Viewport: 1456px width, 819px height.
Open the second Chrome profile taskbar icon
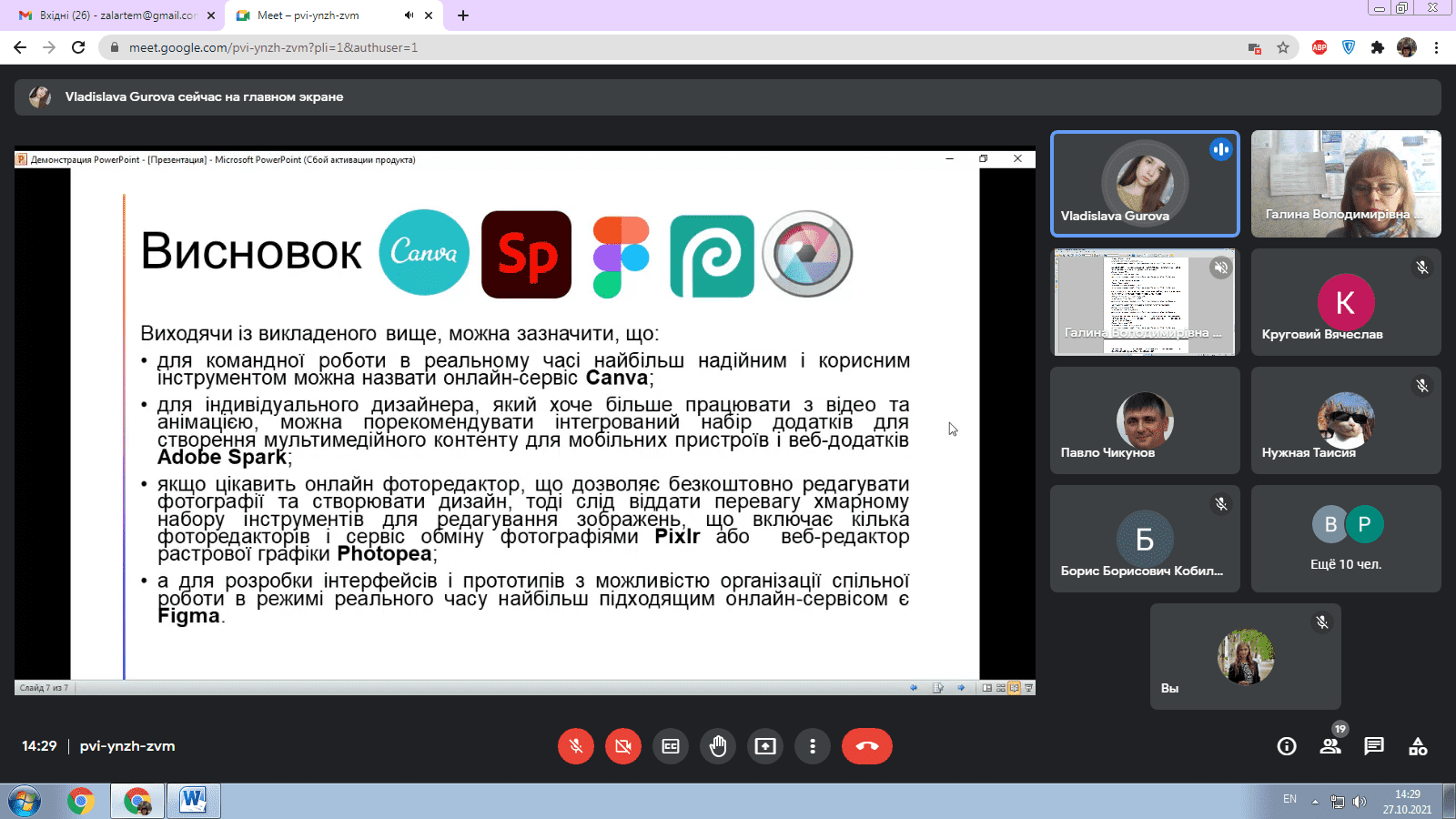(137, 802)
